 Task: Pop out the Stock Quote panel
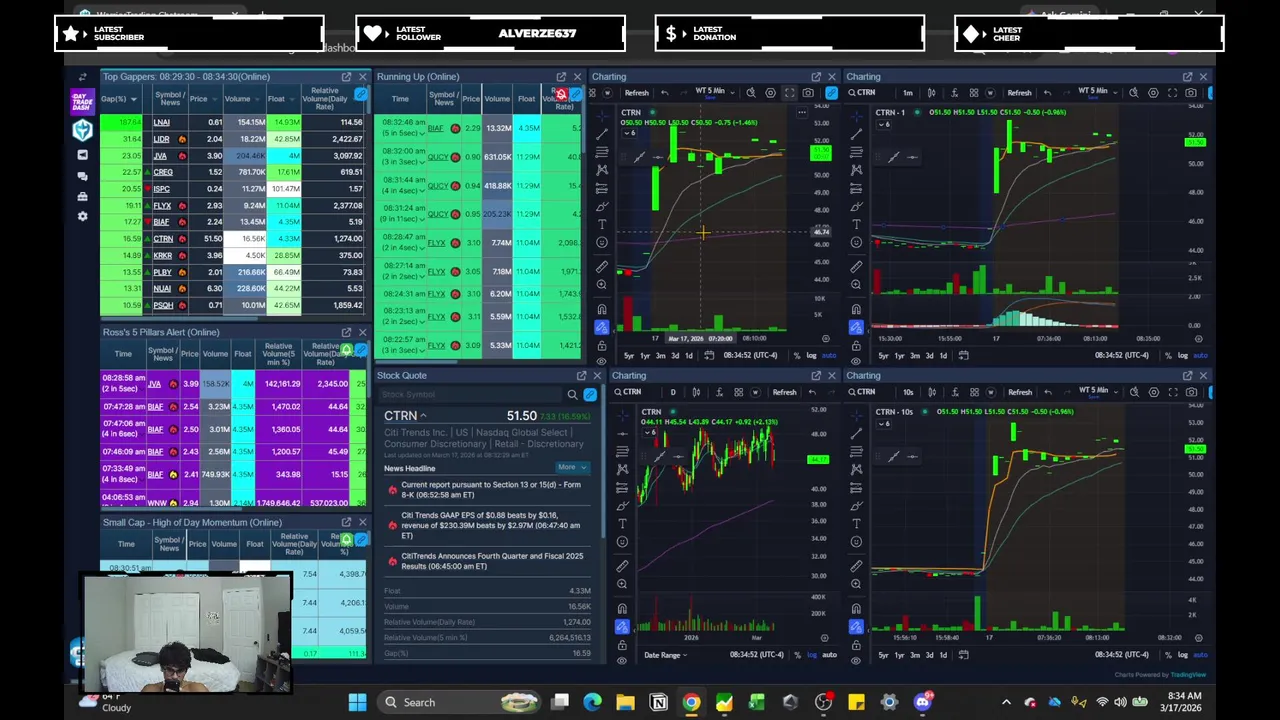(x=581, y=376)
